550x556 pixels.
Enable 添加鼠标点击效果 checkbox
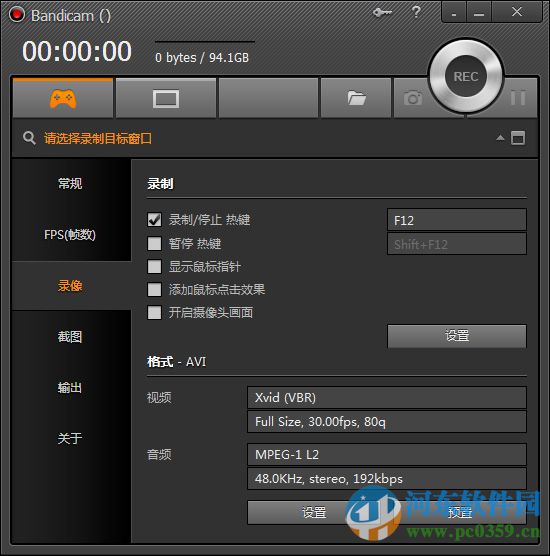tap(154, 290)
